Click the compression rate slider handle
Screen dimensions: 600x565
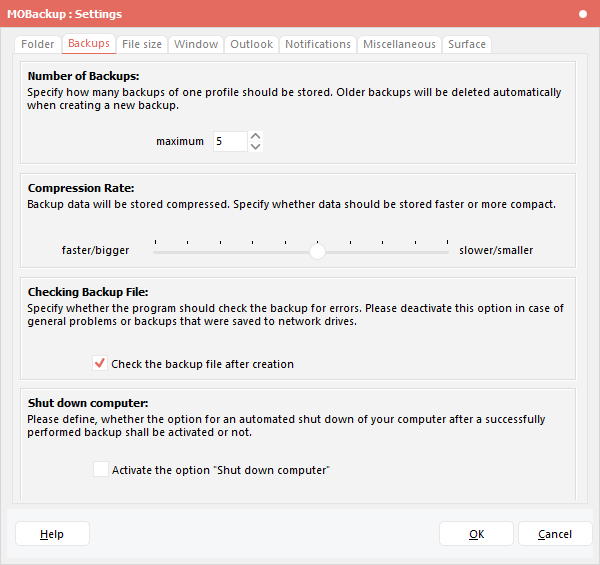click(317, 252)
